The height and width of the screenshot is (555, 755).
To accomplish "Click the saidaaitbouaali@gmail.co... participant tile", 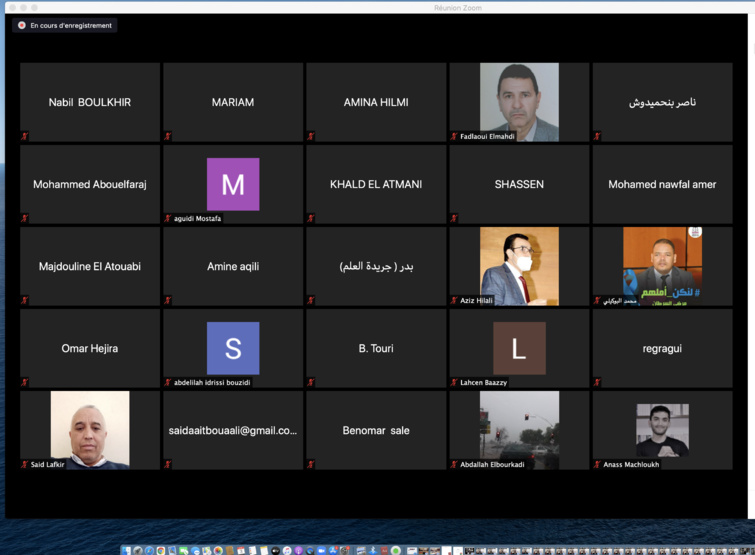I will click(x=233, y=430).
